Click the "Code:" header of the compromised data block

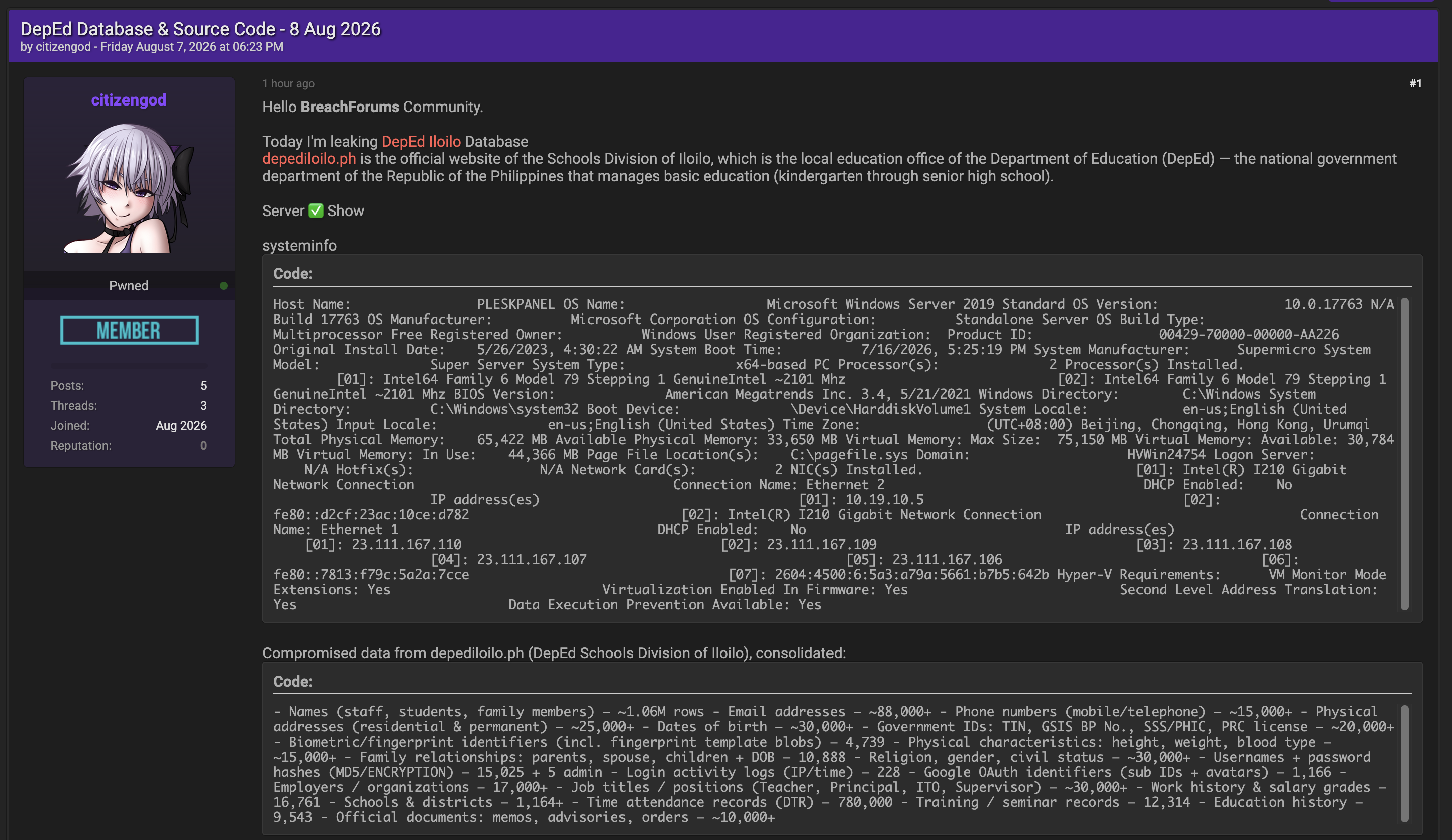(293, 682)
